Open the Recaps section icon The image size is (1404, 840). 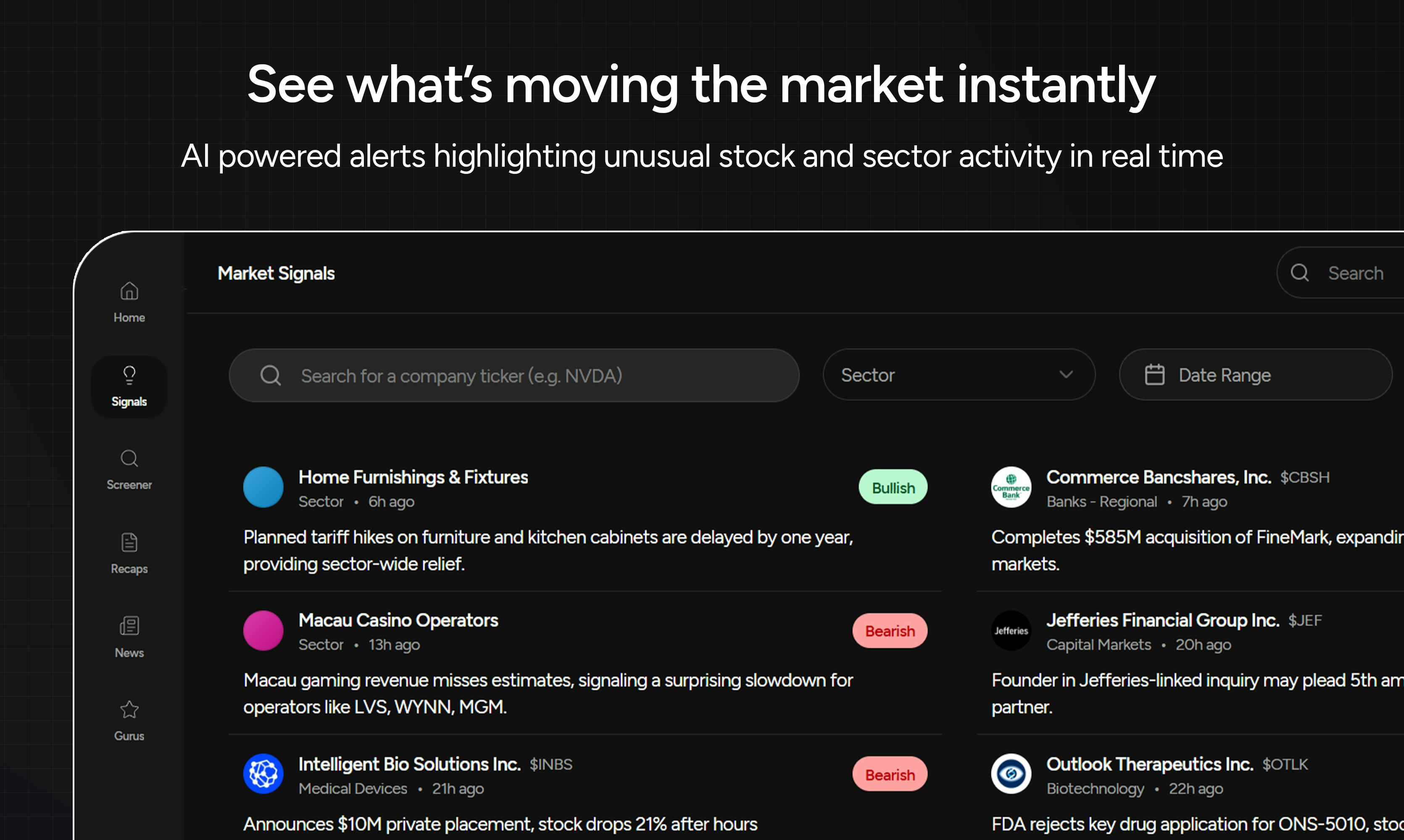coord(129,542)
